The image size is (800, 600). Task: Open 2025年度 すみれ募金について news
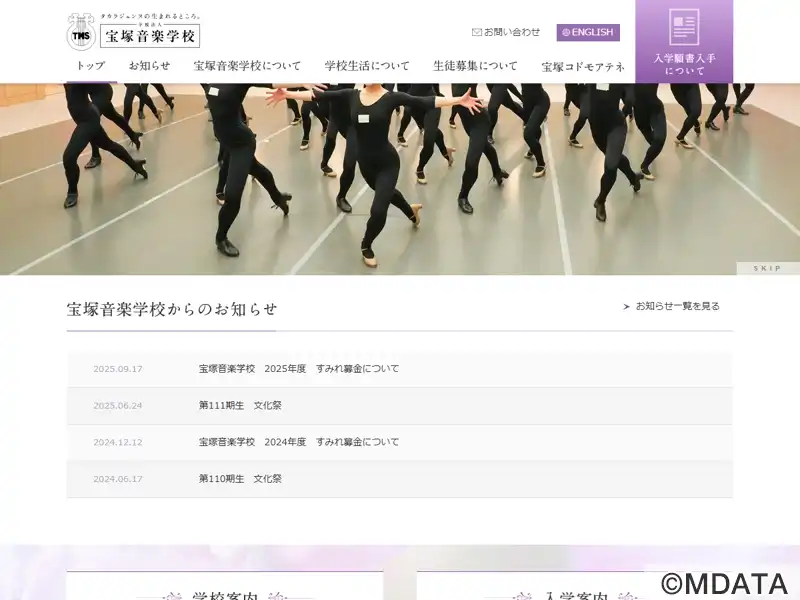coord(299,369)
